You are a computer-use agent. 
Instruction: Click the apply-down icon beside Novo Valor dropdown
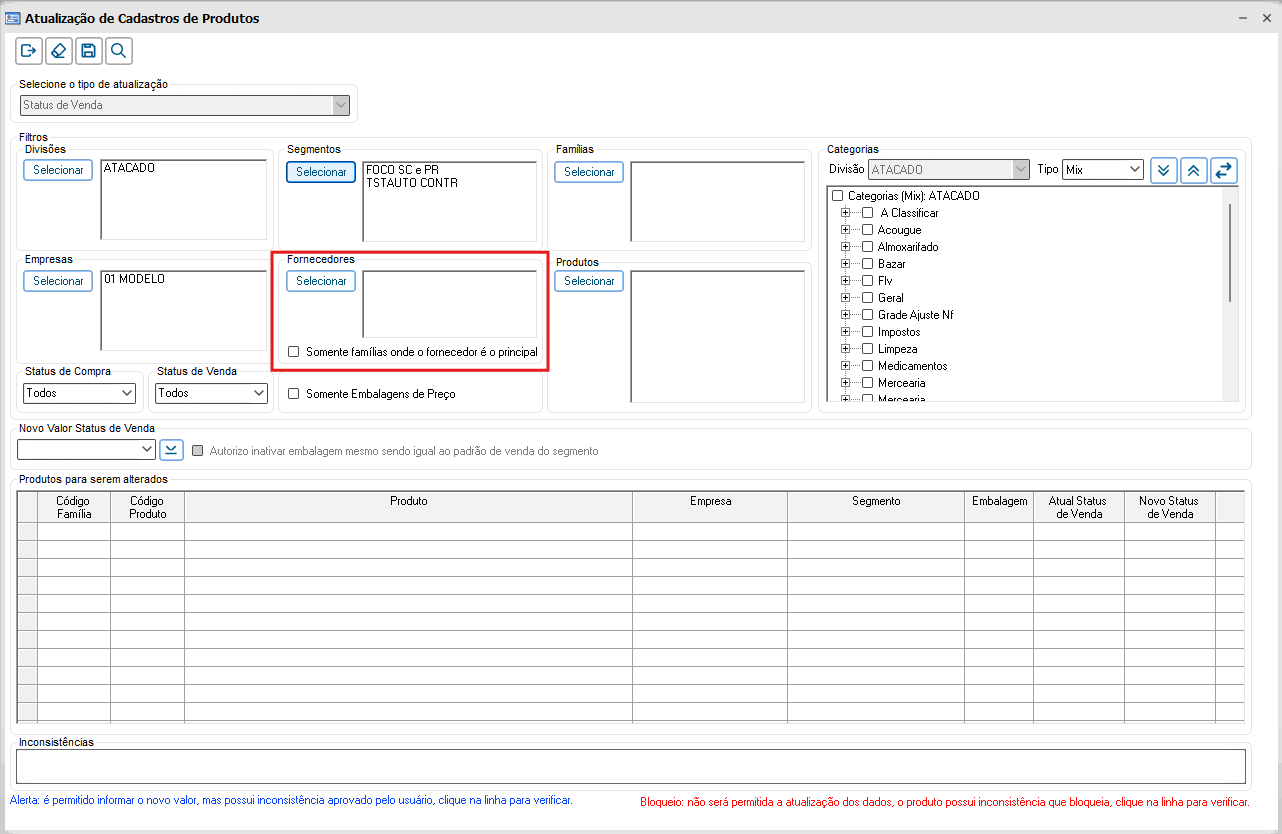pyautogui.click(x=172, y=450)
